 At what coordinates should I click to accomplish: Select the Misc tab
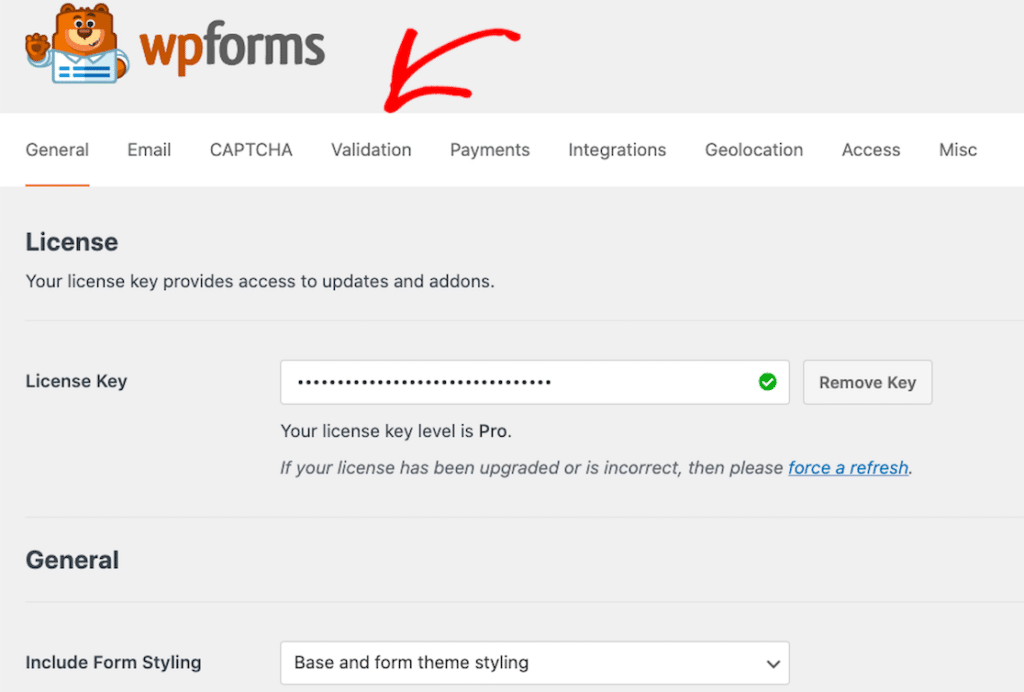point(957,150)
